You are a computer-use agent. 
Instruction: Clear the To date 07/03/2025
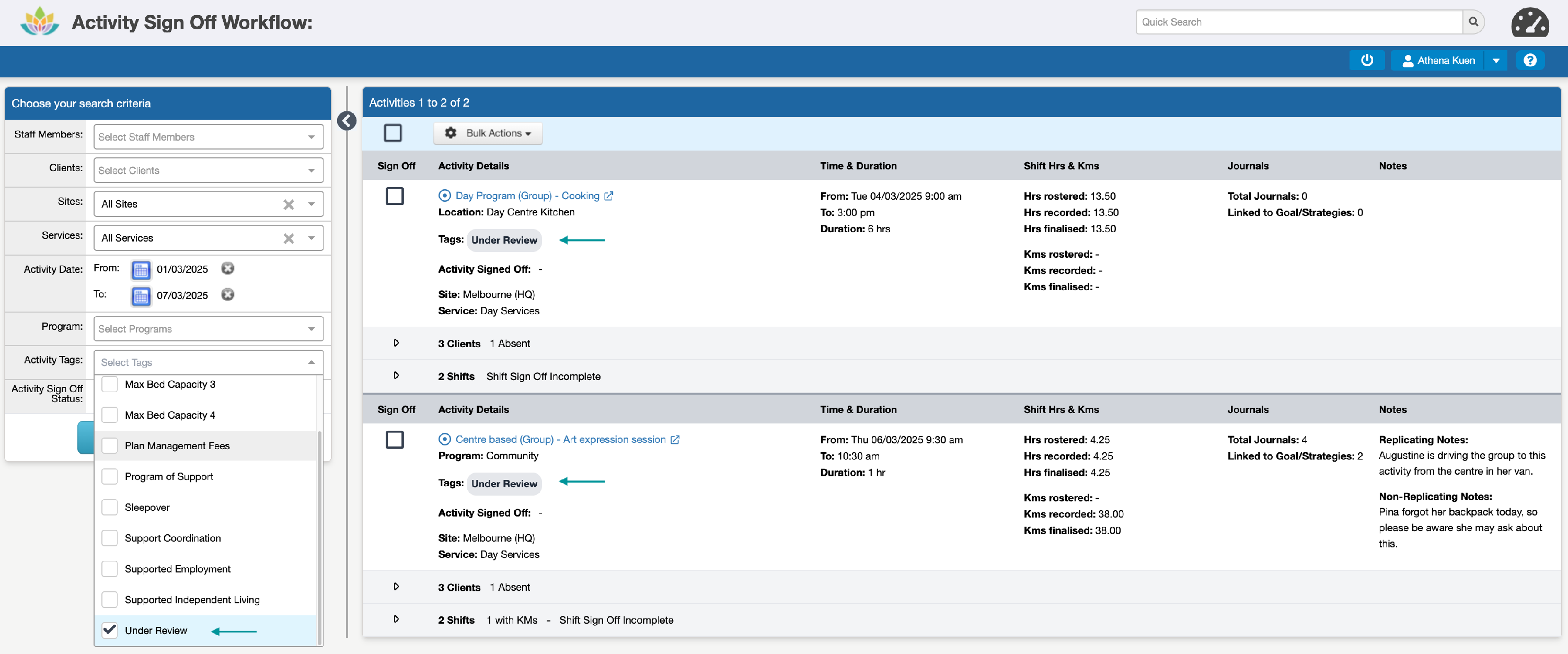click(x=228, y=295)
